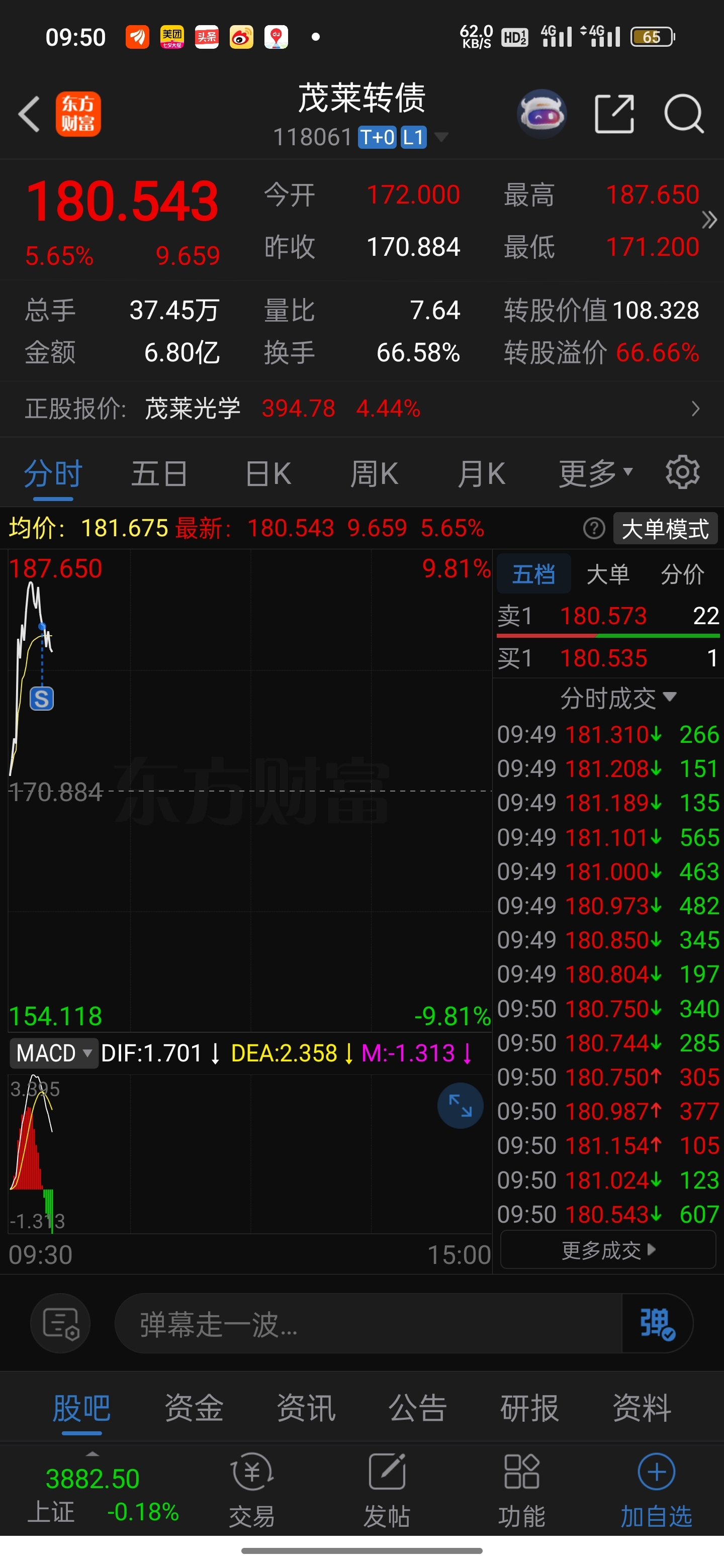Tap the trade row 09:50 180.543
This screenshot has height=1568, width=724.
click(x=608, y=1214)
